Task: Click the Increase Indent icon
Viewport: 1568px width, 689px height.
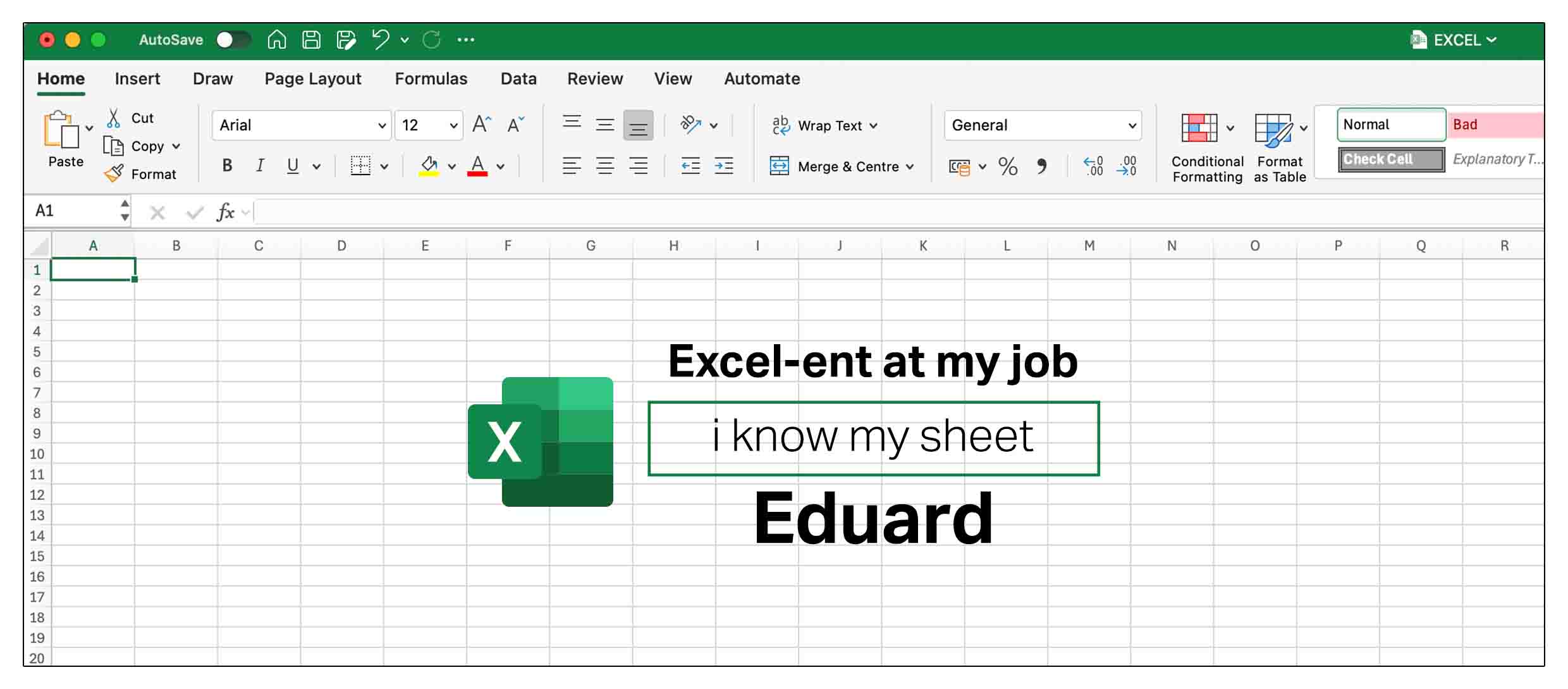Action: (x=724, y=166)
